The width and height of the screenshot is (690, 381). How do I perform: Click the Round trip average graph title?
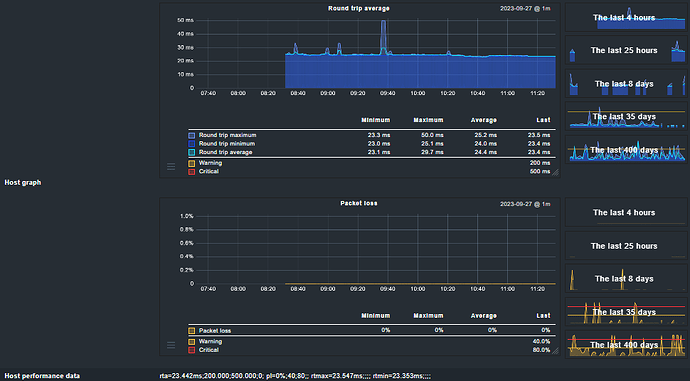pos(359,8)
